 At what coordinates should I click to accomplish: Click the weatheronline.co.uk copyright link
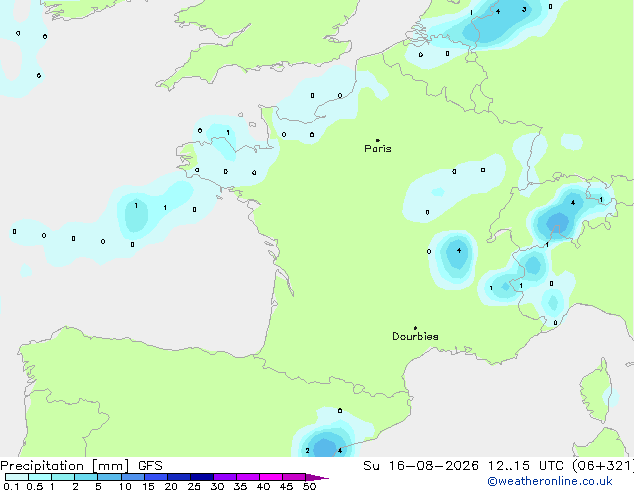click(550, 481)
